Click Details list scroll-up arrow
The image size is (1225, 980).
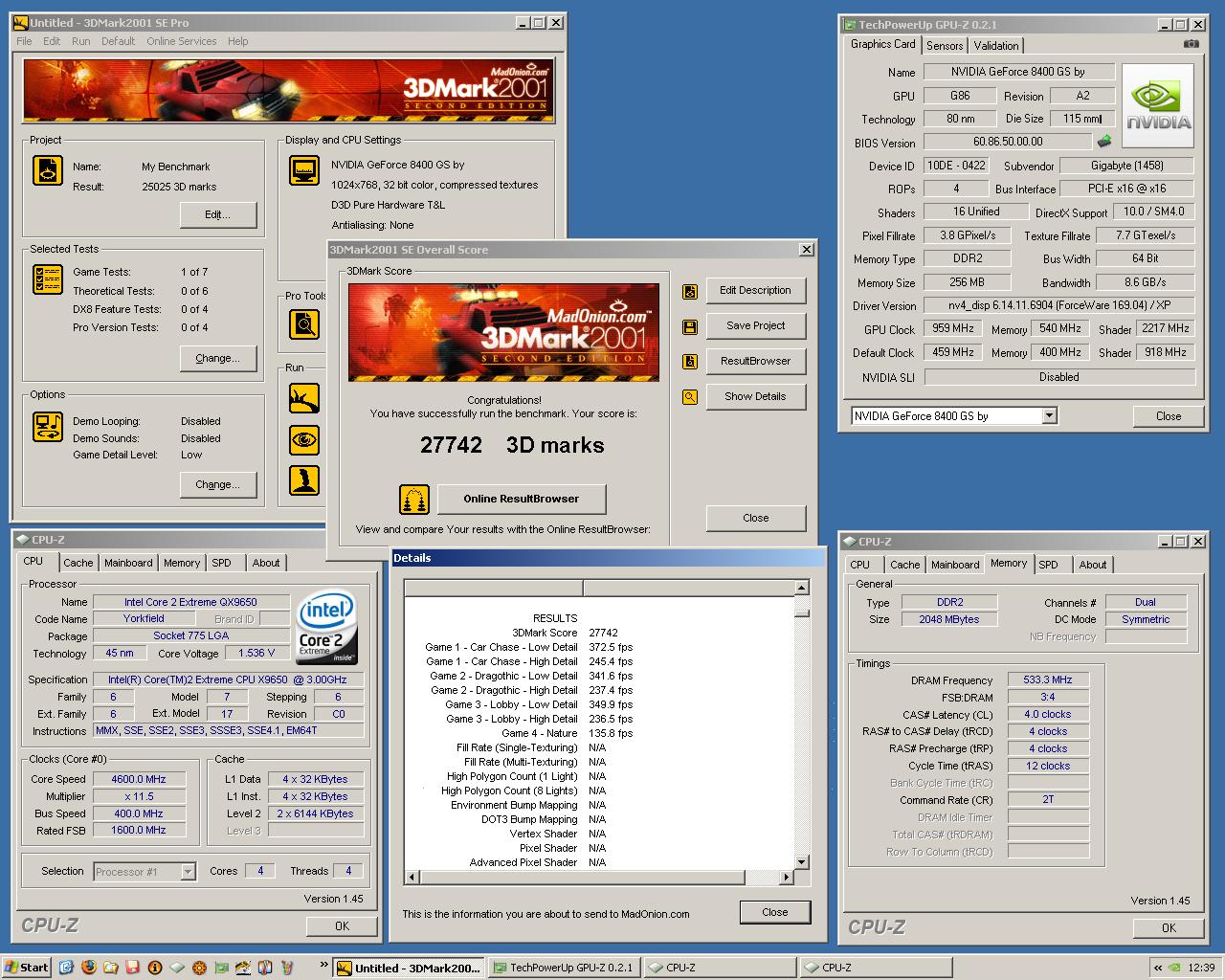(802, 588)
